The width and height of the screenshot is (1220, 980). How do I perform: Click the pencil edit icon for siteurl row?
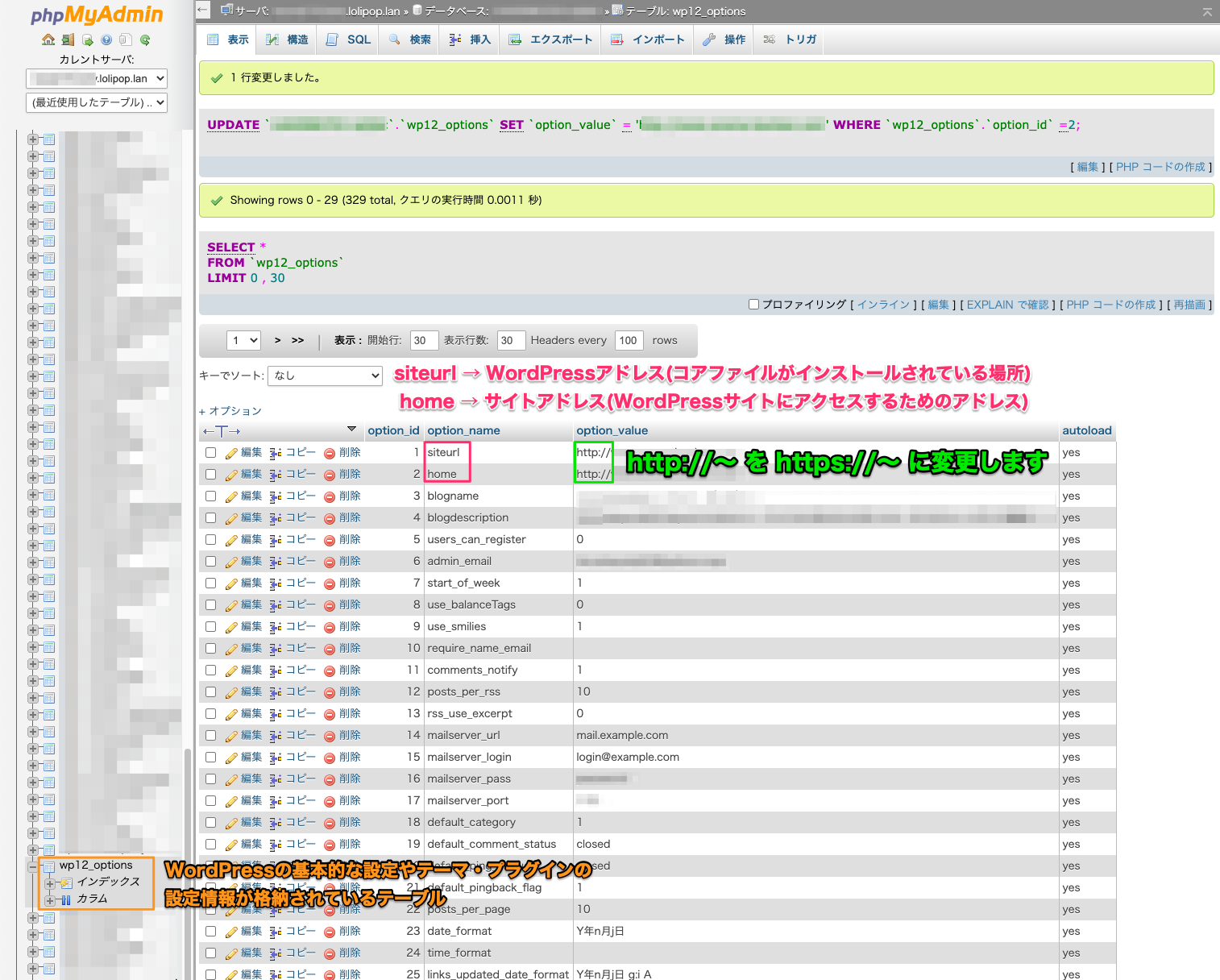231,453
